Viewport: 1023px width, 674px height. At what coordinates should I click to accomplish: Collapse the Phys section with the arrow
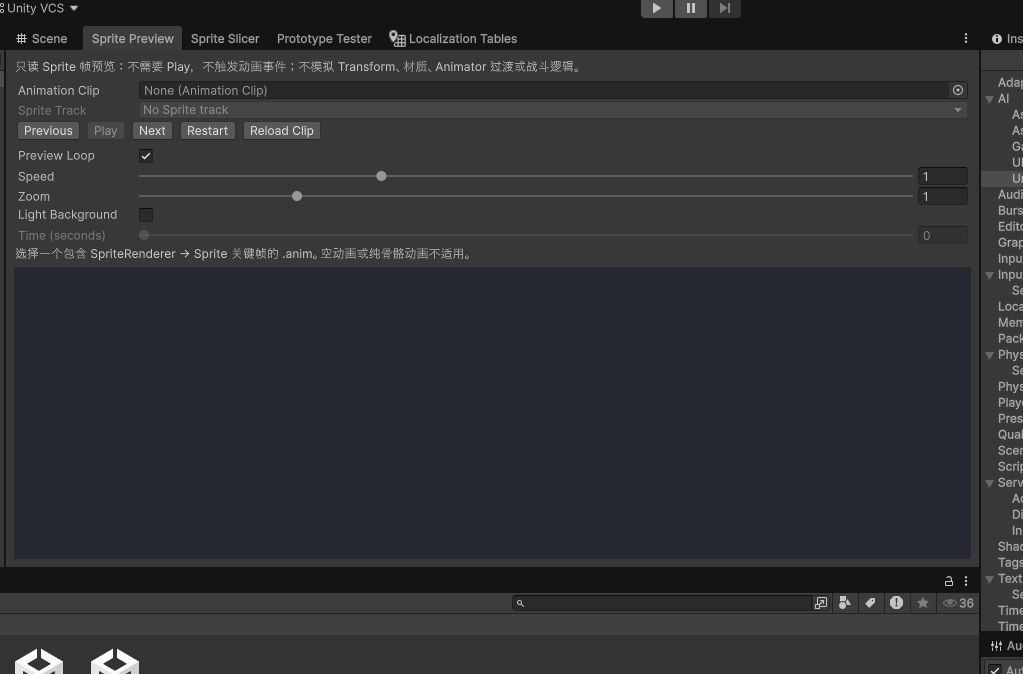pyautogui.click(x=990, y=355)
